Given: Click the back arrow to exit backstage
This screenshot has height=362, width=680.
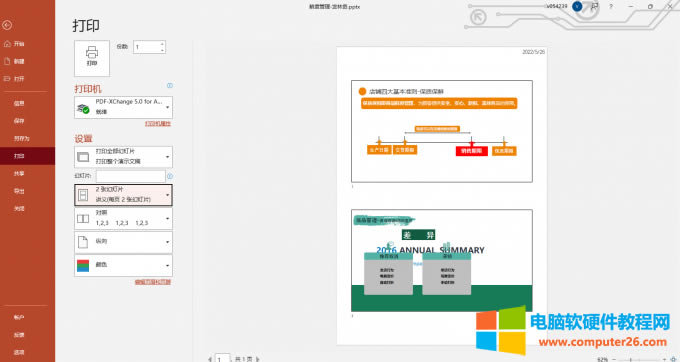Looking at the screenshot, I should [7, 25].
